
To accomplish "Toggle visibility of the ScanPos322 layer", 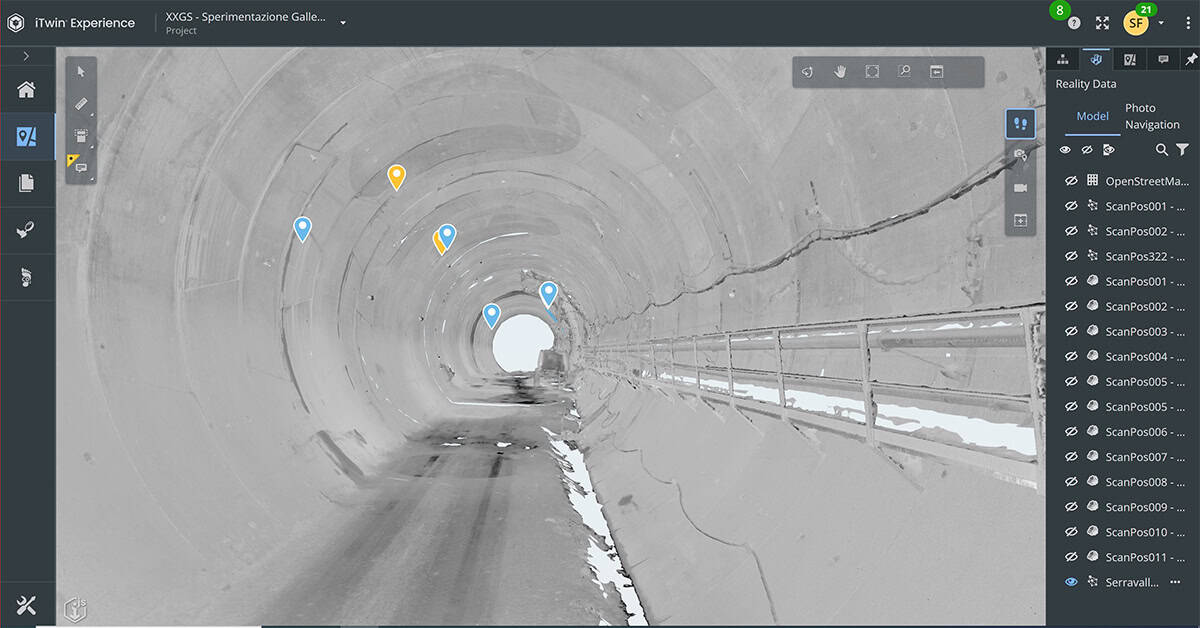I will coord(1070,256).
